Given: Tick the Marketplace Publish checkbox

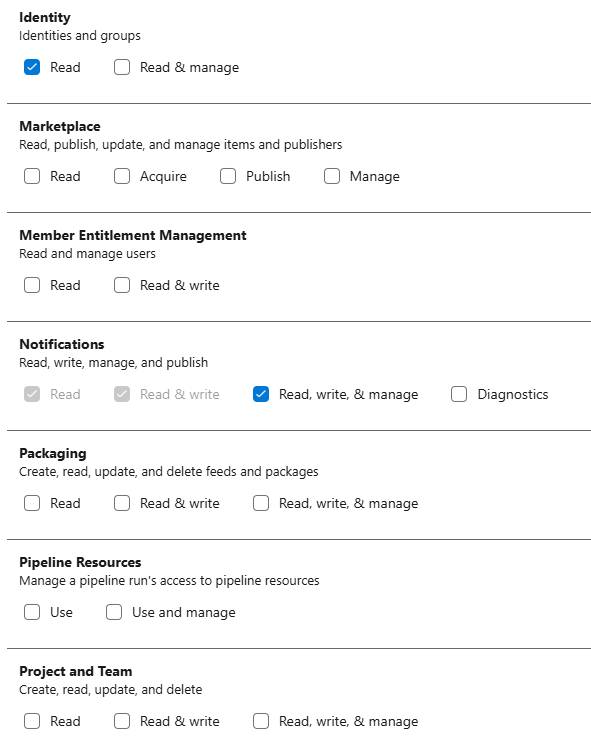Looking at the screenshot, I should (228, 176).
